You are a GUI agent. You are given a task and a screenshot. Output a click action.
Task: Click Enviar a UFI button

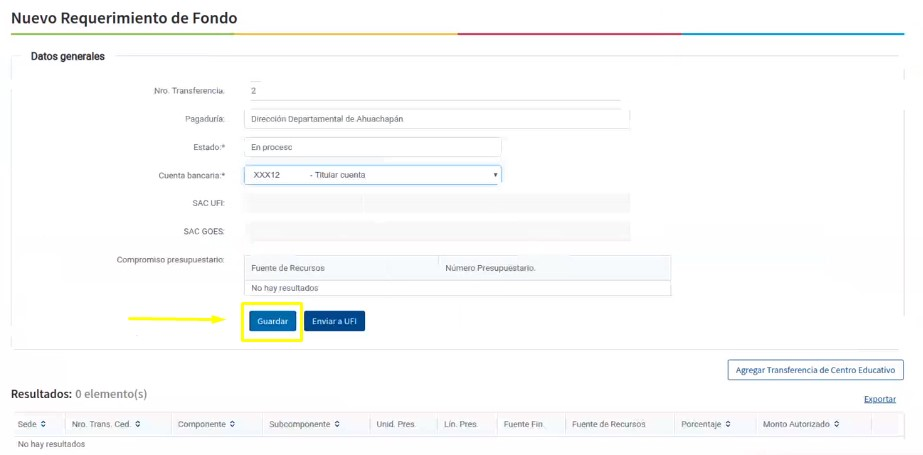coord(334,321)
